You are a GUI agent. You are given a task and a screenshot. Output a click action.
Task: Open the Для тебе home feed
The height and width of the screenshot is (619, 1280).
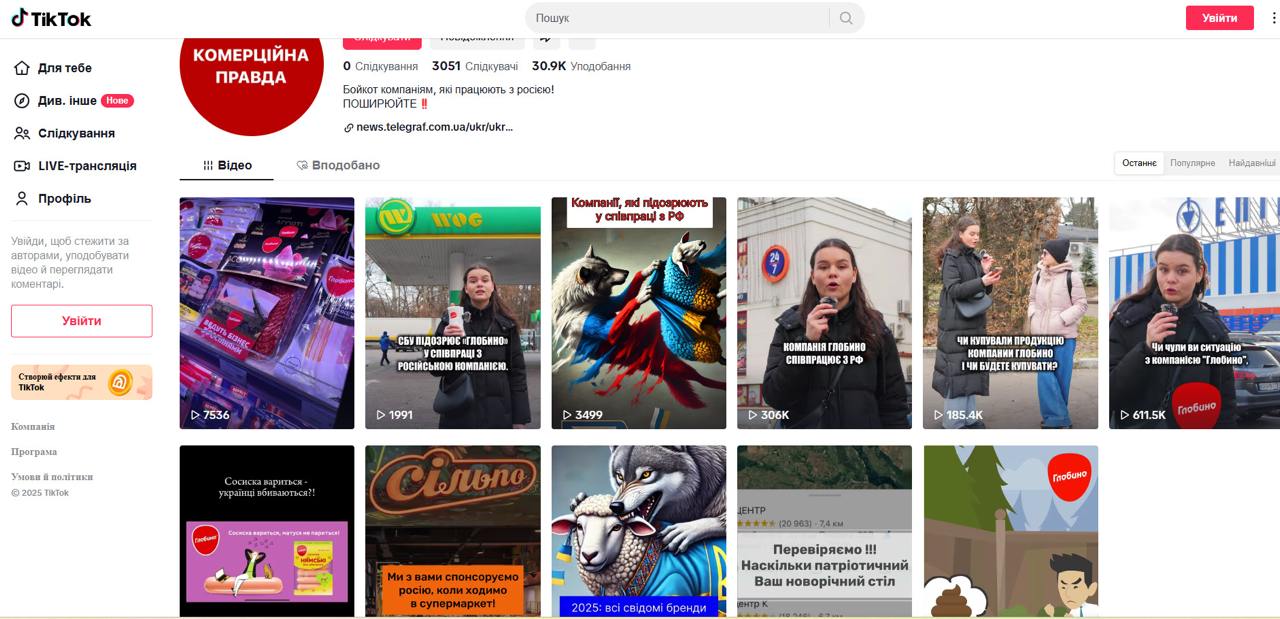[64, 68]
